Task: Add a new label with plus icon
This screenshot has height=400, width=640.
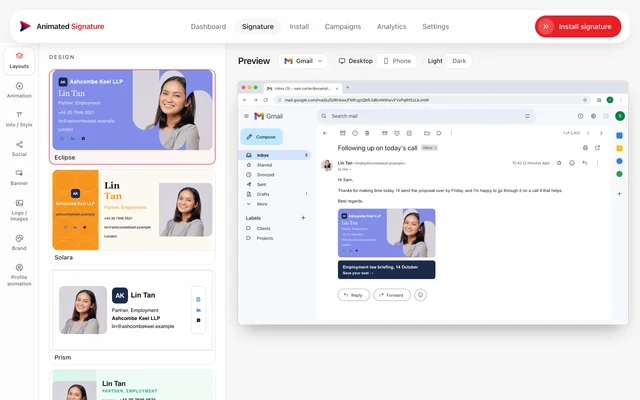Action: (x=303, y=218)
